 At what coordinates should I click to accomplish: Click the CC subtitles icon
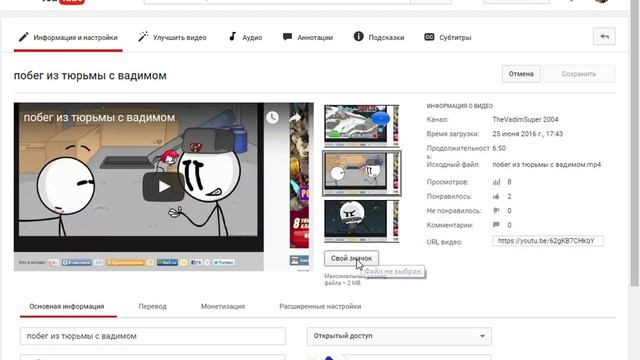pyautogui.click(x=429, y=37)
